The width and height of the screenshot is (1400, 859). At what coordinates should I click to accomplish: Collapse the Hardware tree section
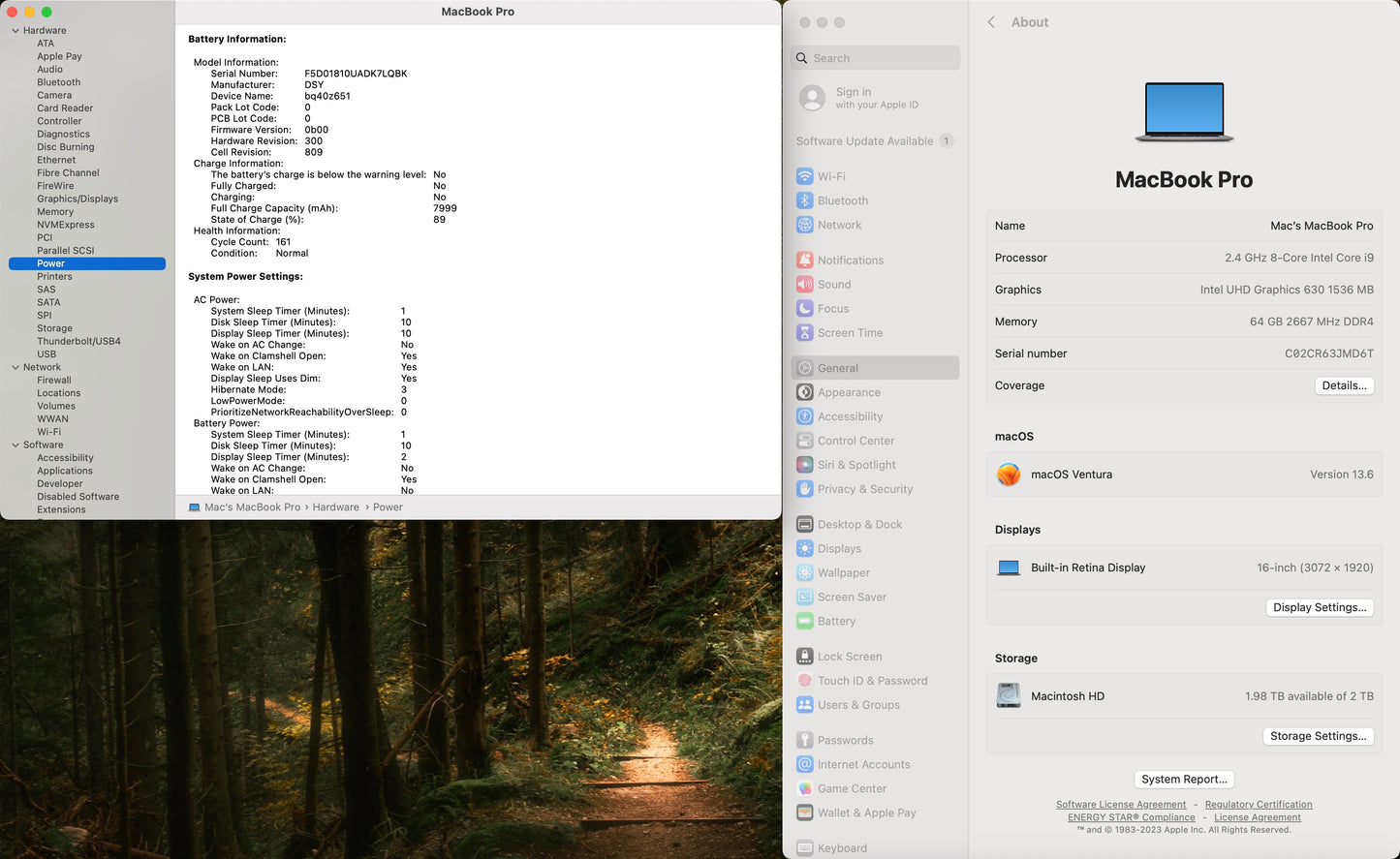16,31
